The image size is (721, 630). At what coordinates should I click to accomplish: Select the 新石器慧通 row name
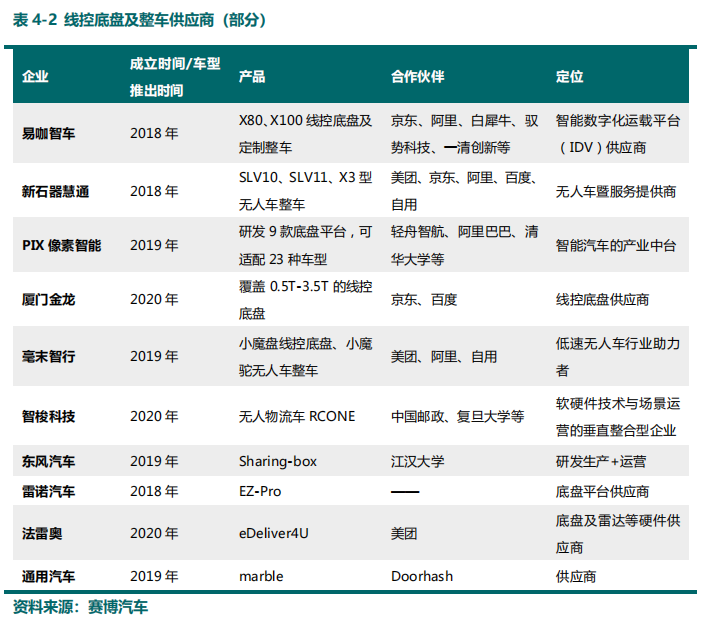tap(55, 190)
